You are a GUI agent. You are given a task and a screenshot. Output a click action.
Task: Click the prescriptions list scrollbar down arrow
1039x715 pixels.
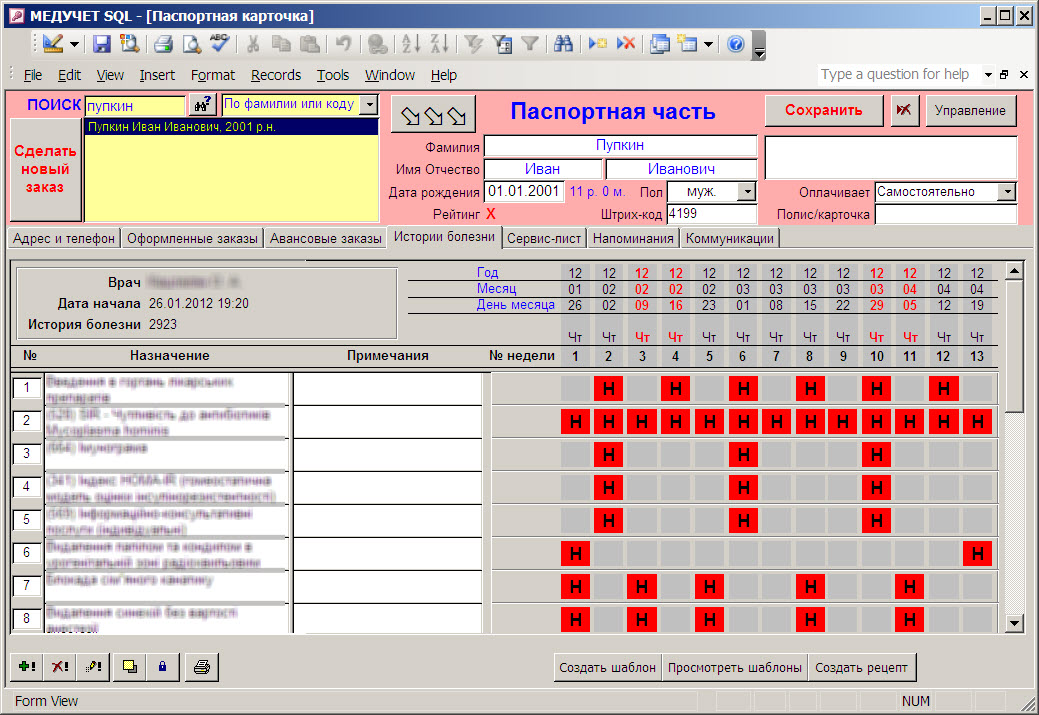pyautogui.click(x=1014, y=622)
